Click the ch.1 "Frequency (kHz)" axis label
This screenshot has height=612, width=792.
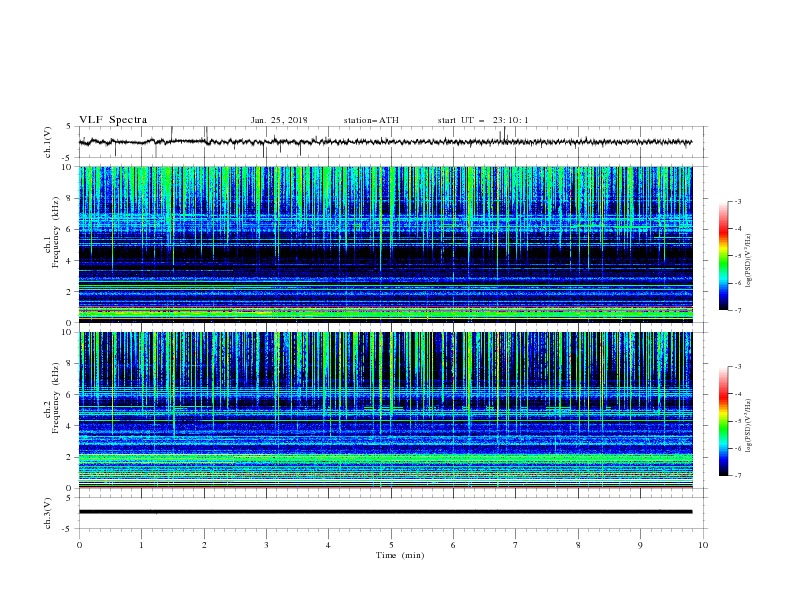55,233
